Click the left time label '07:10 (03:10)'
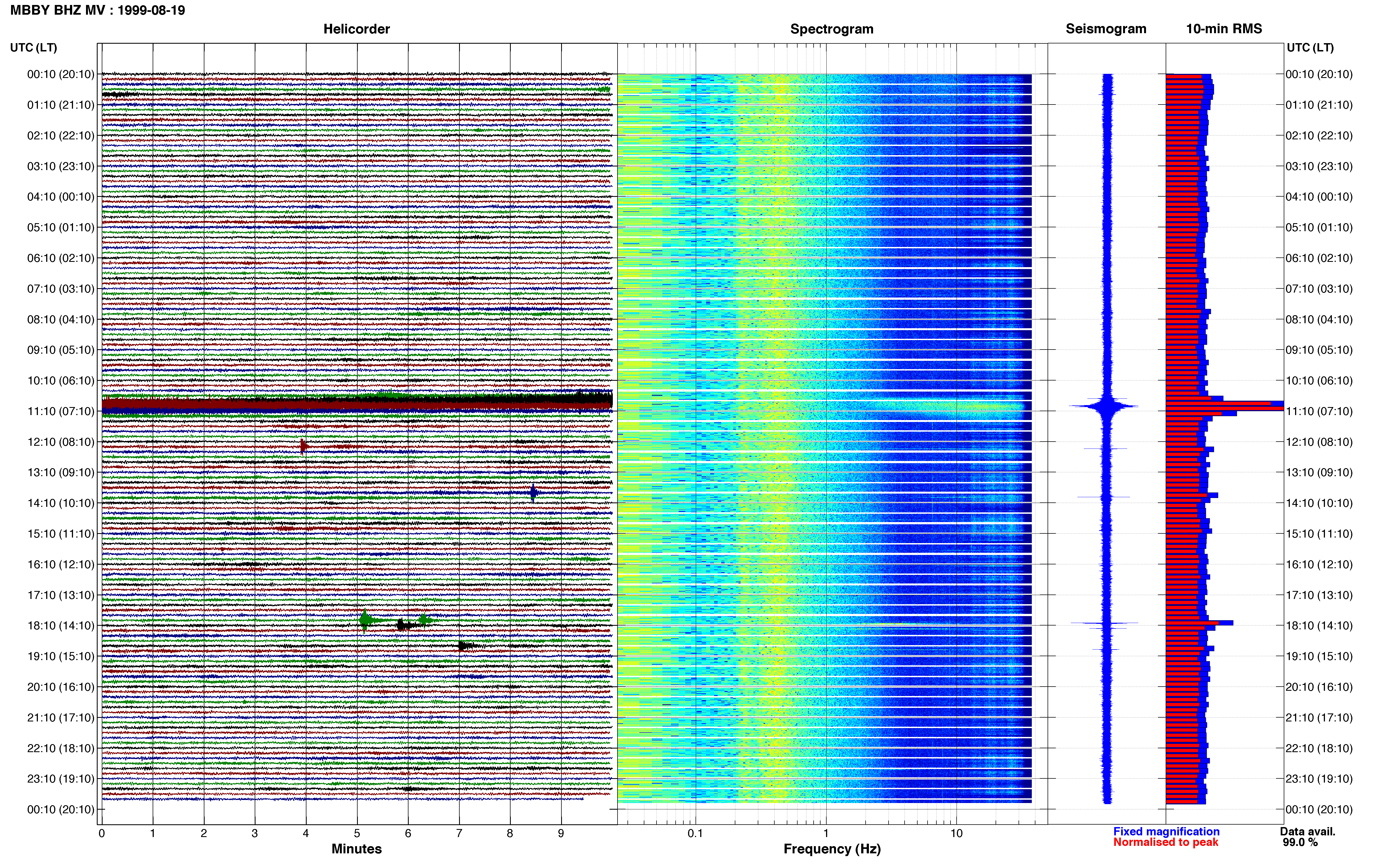The image size is (1388, 868). pos(61,289)
